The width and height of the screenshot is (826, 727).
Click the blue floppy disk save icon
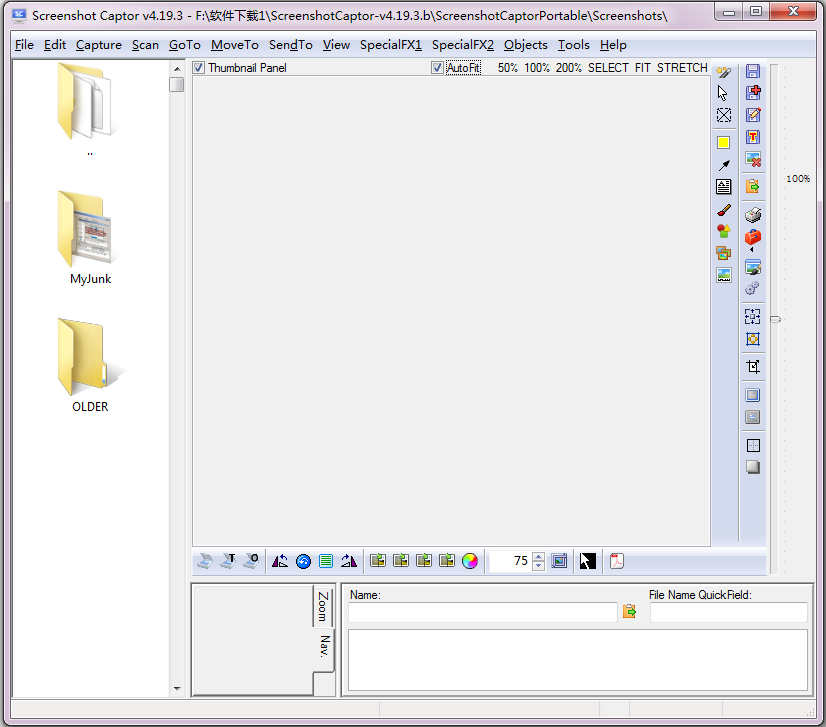pyautogui.click(x=753, y=71)
